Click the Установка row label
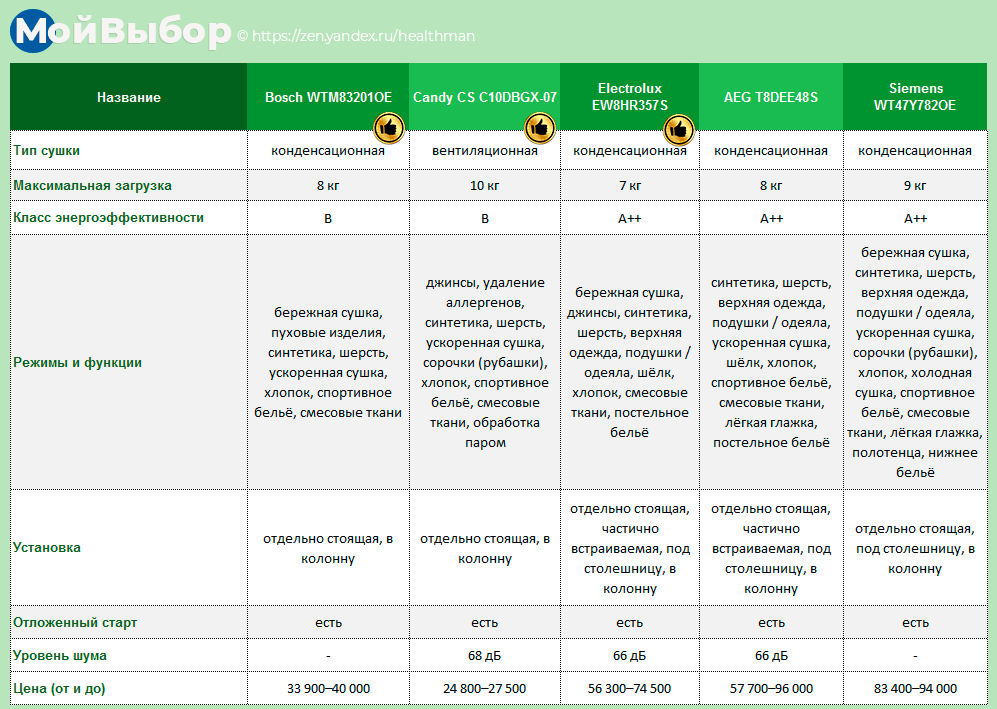Viewport: 997px width, 709px height. click(x=46, y=547)
